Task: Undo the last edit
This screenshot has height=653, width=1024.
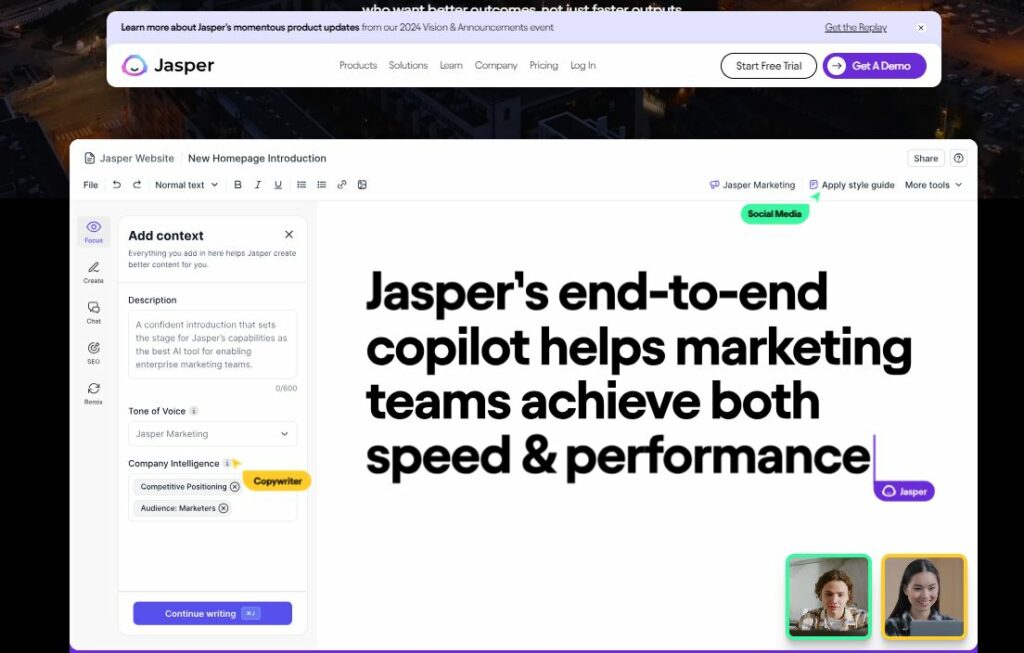Action: [117, 185]
